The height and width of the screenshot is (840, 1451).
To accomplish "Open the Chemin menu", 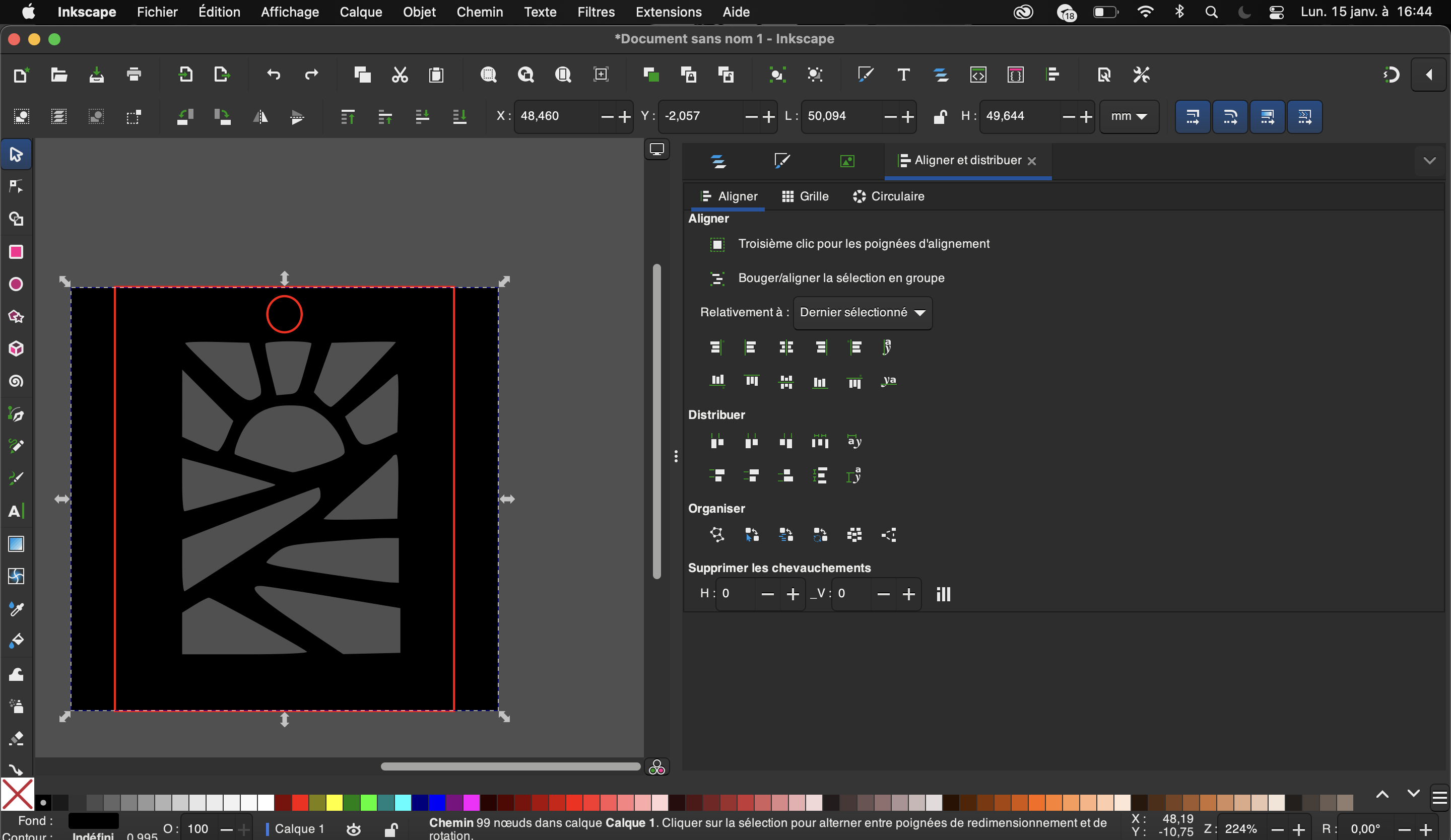I will pyautogui.click(x=479, y=12).
